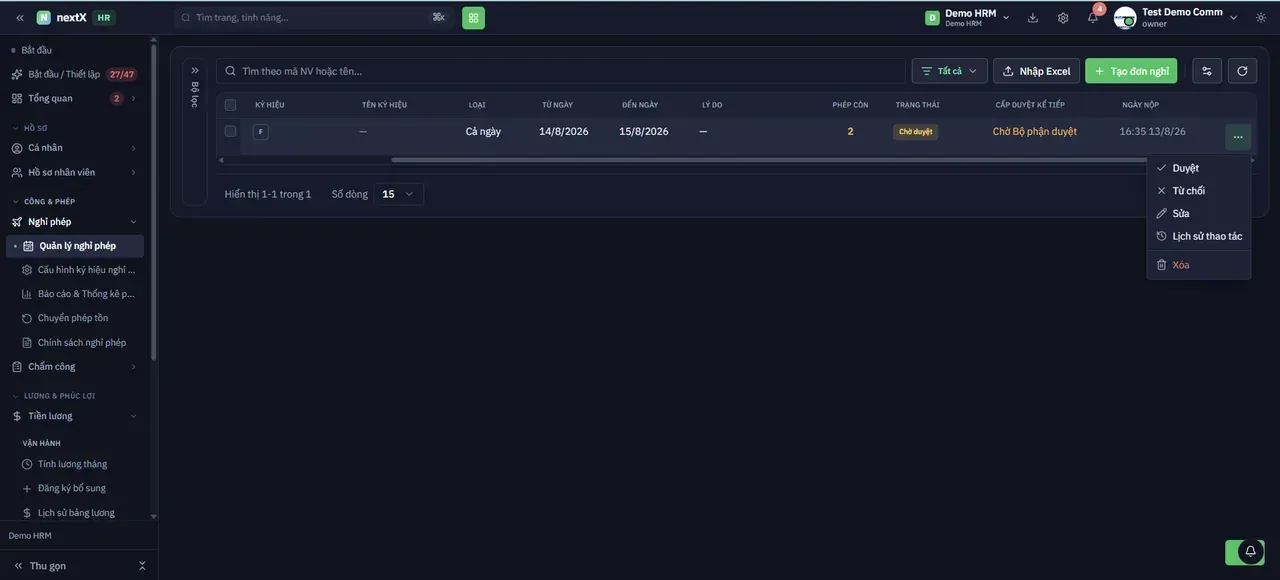Open the column display settings icon
1280x580 pixels.
(x=1207, y=71)
